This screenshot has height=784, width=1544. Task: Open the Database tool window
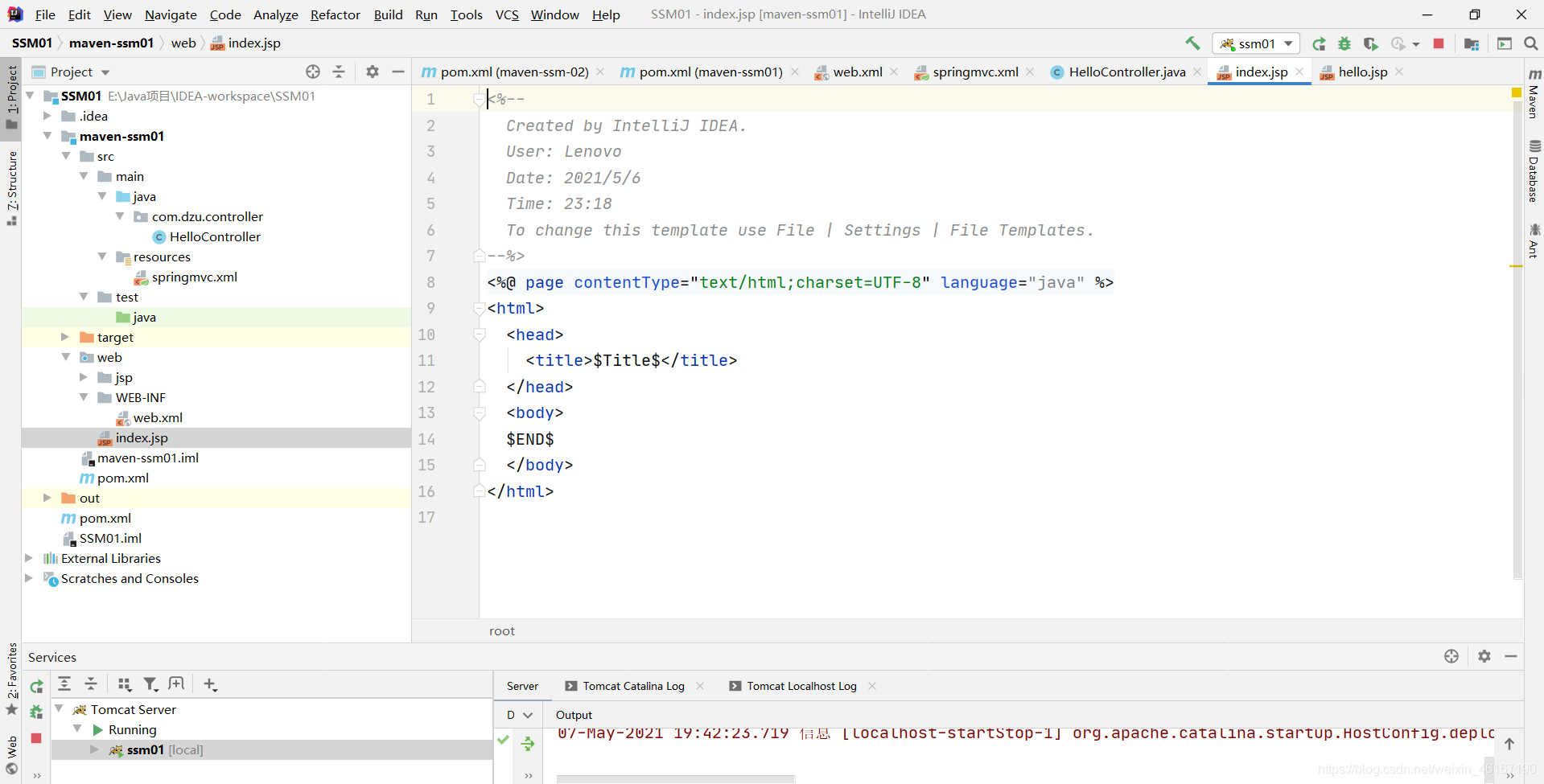1534,171
